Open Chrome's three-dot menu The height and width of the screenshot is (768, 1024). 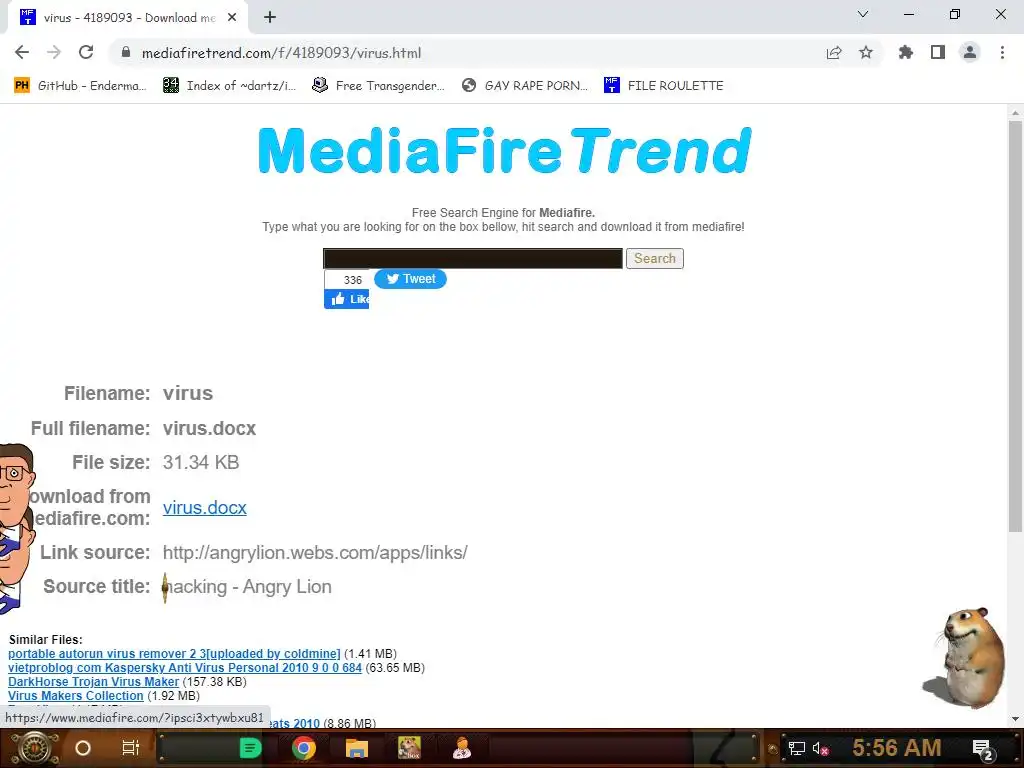click(1002, 52)
